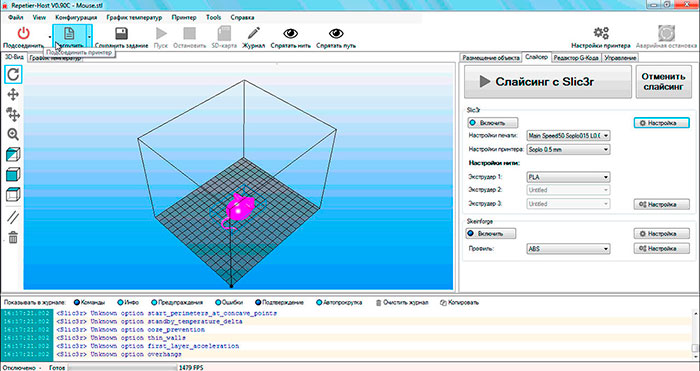
Task: Start Слайсинг с Slic3r
Action: (x=548, y=82)
